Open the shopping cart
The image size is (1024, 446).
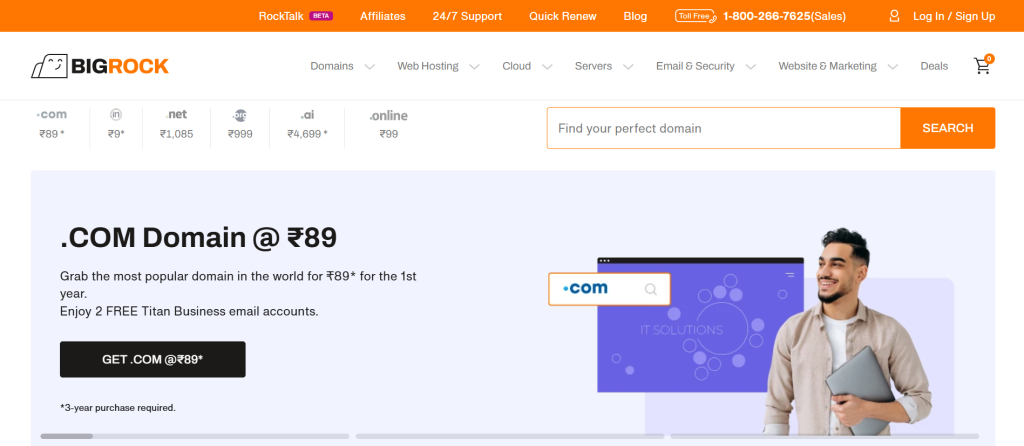click(x=982, y=66)
